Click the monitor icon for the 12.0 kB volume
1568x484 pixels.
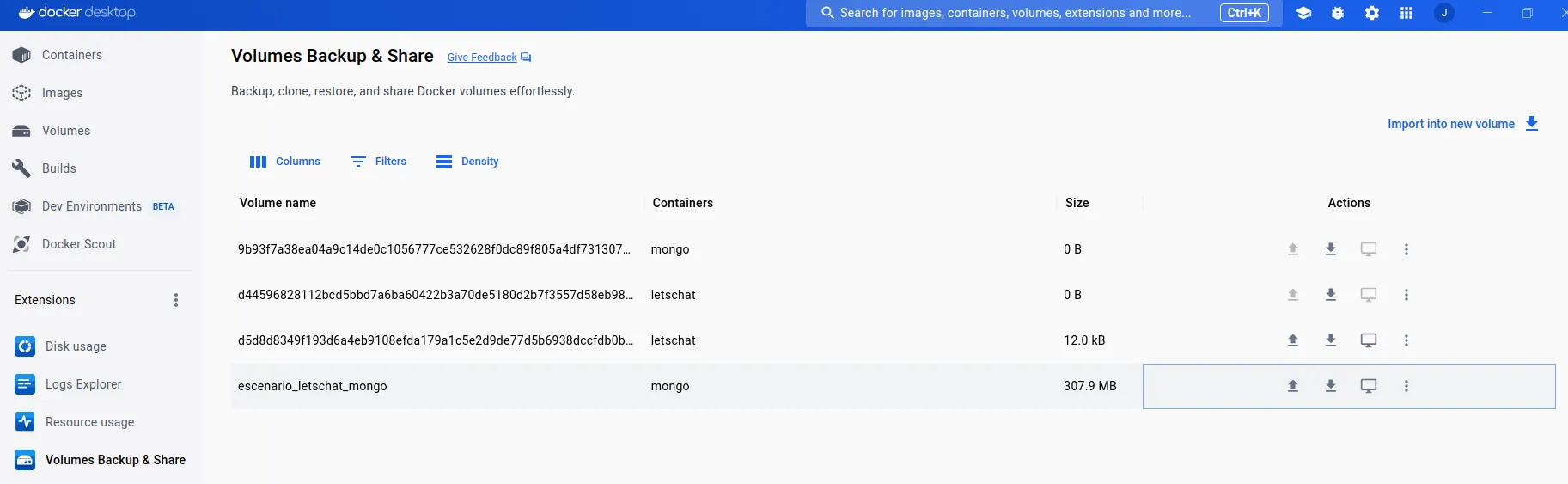(1368, 340)
